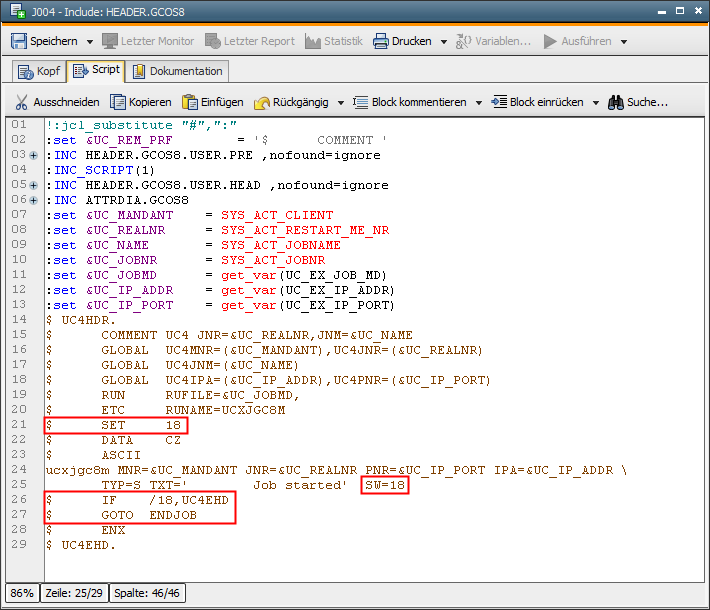Image resolution: width=710 pixels, height=610 pixels.
Task: Place cursor on SET 18 line
Action: click(140, 425)
